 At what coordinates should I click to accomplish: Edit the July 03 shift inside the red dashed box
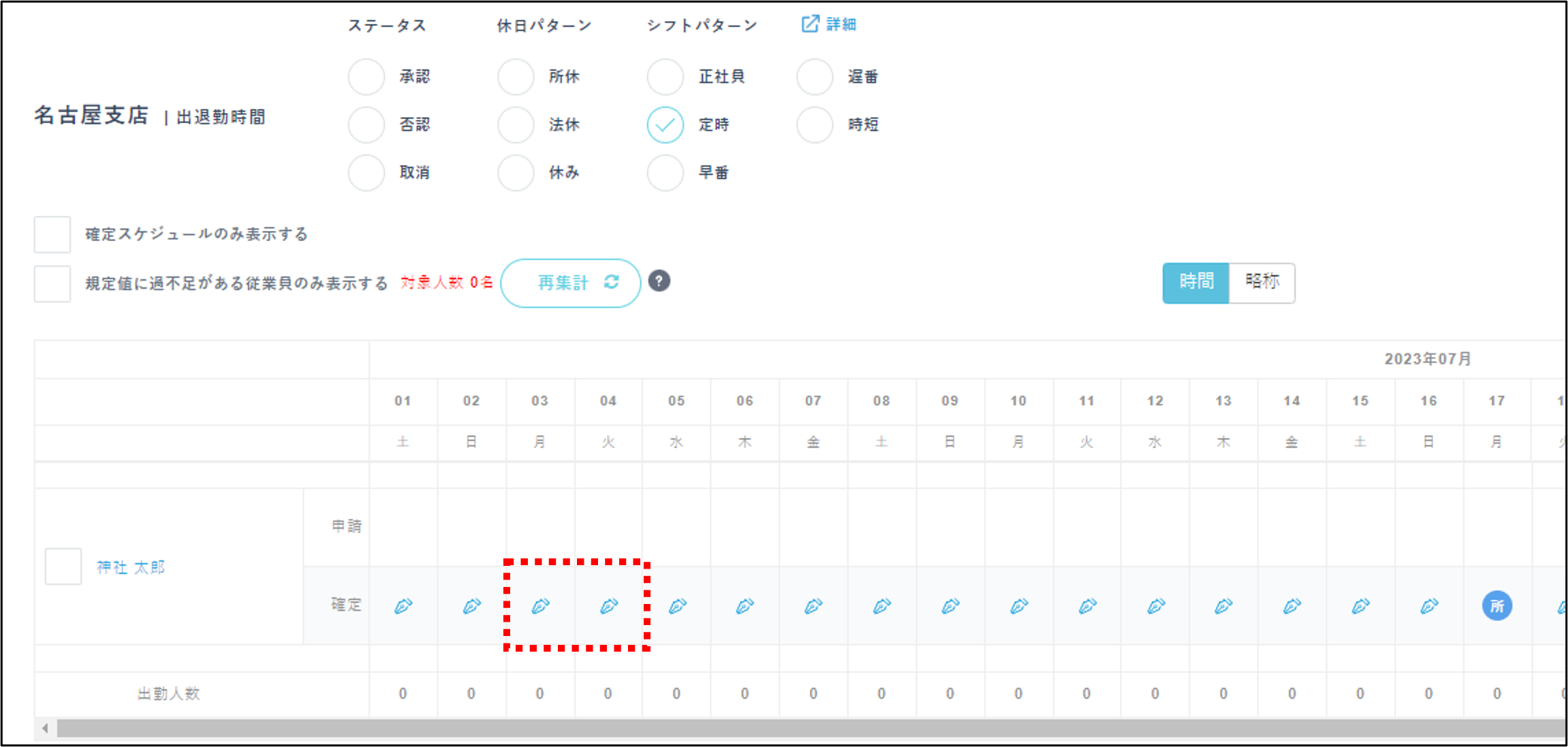[539, 605]
